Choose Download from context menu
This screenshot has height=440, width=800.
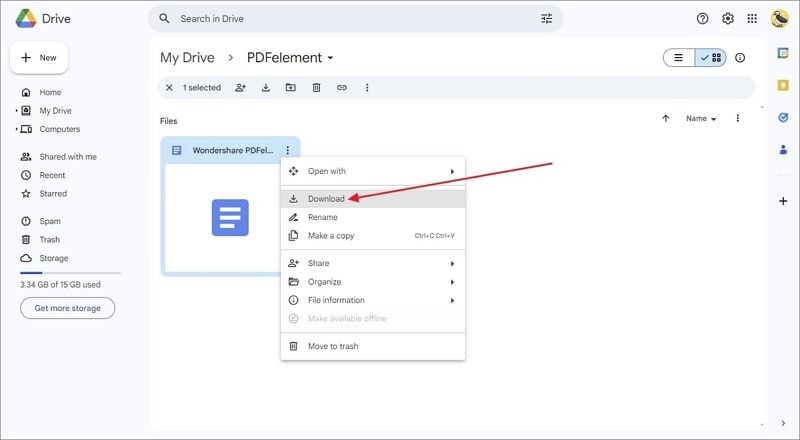pyautogui.click(x=373, y=199)
